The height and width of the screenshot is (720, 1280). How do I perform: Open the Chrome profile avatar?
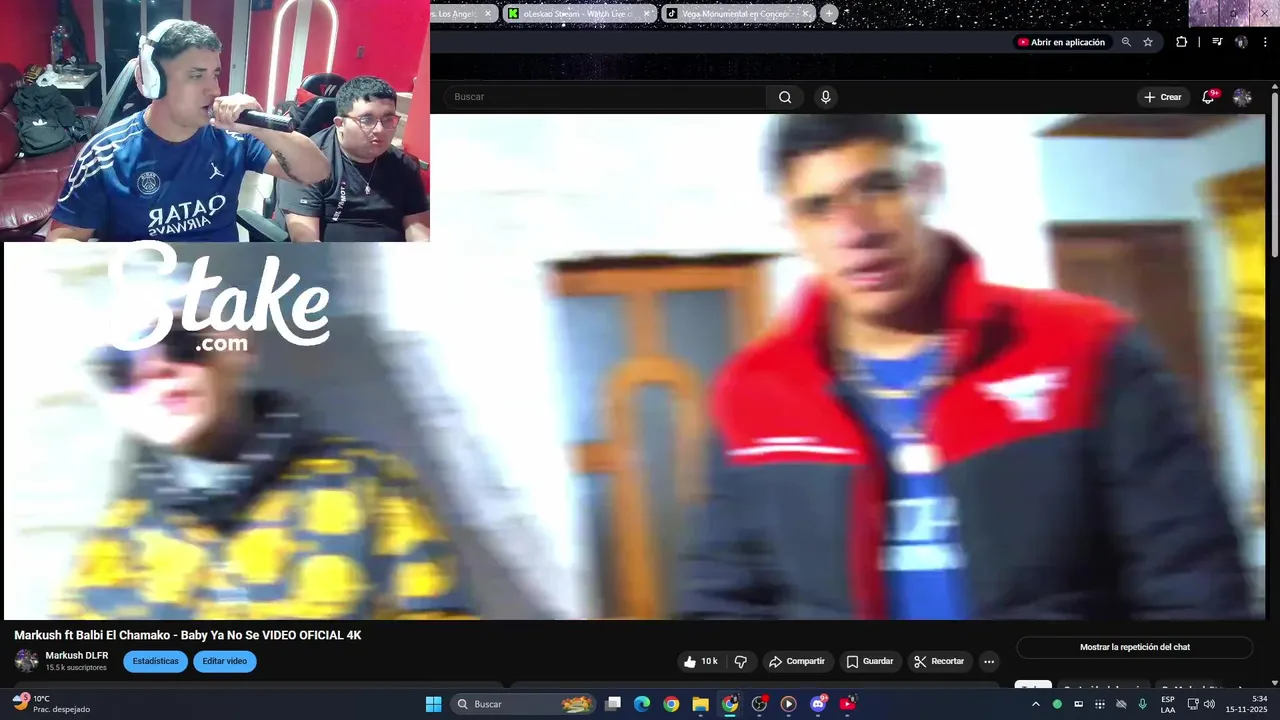tap(1241, 42)
